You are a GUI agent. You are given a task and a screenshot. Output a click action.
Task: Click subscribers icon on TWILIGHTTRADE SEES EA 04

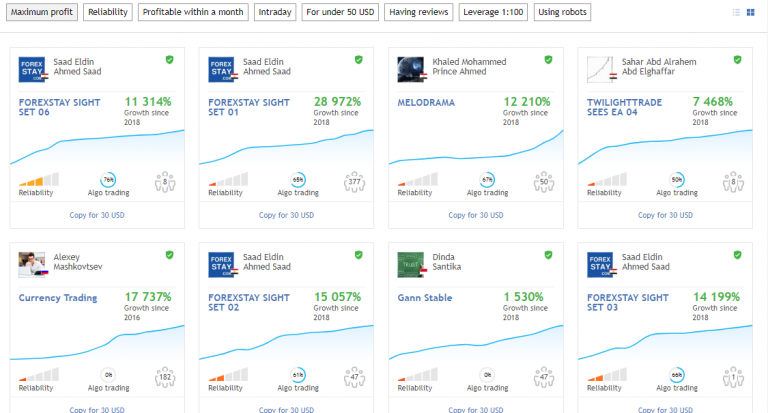point(733,182)
